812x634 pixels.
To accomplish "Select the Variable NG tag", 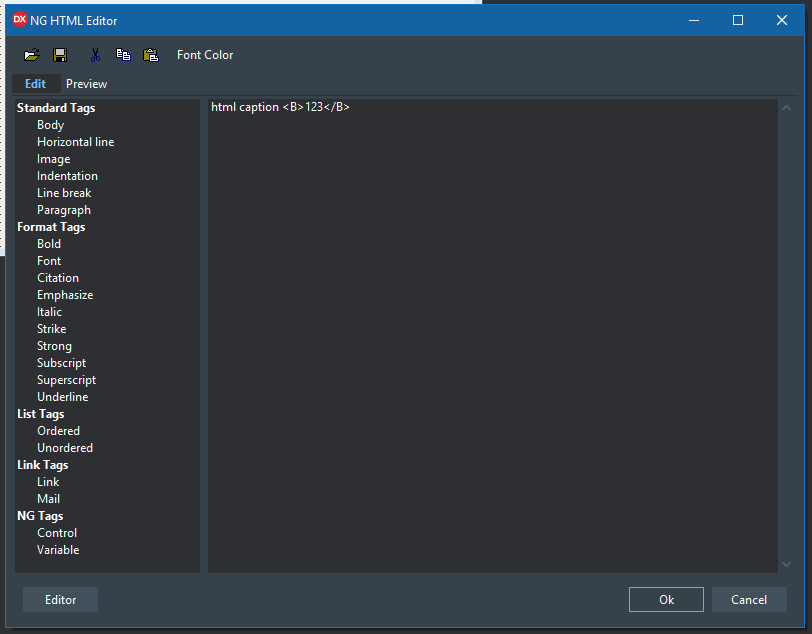I will pyautogui.click(x=58, y=550).
